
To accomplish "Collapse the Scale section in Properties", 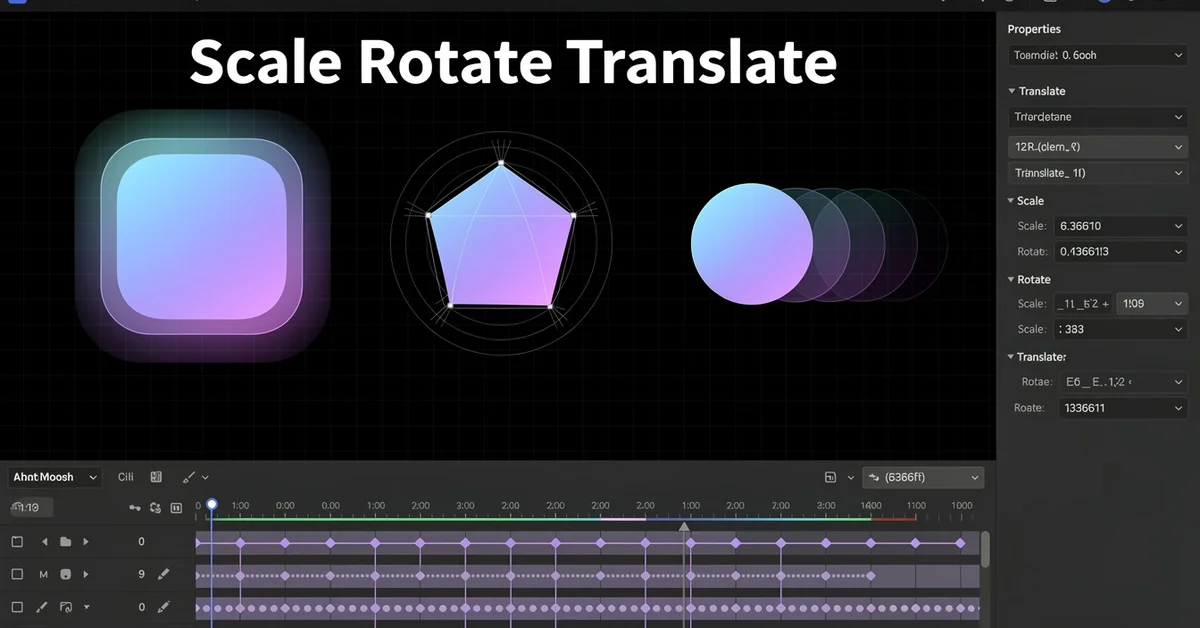I will (1011, 201).
